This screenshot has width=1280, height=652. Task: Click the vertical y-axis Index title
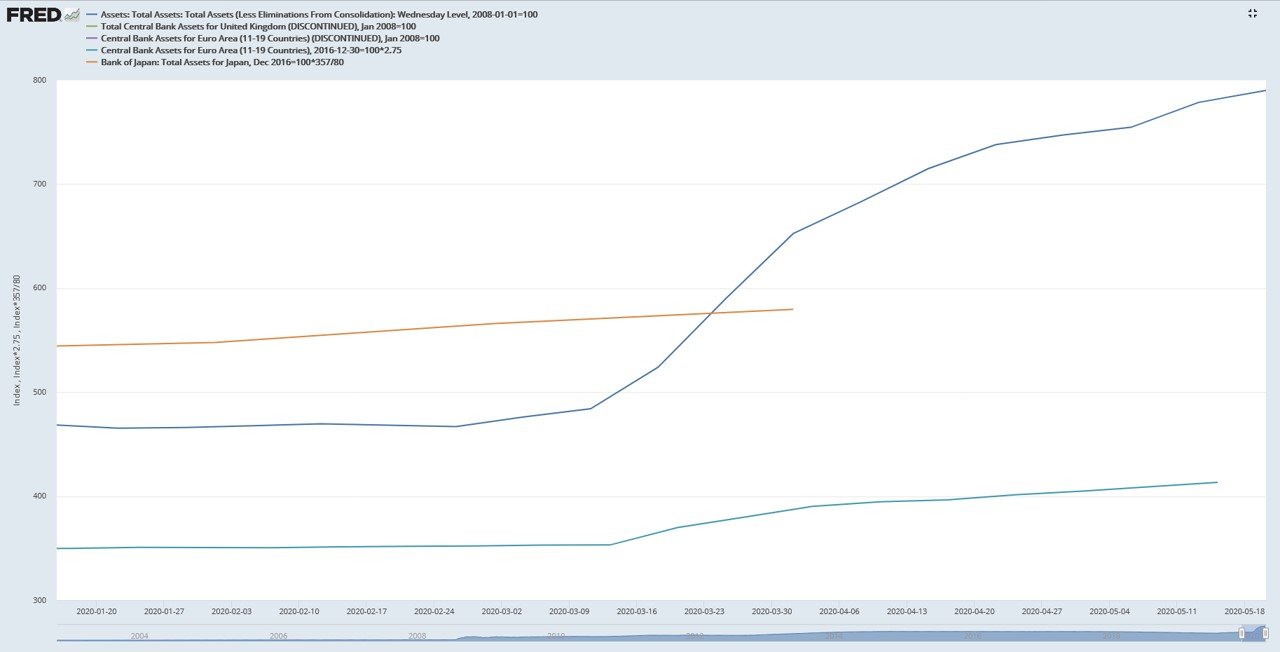15,340
